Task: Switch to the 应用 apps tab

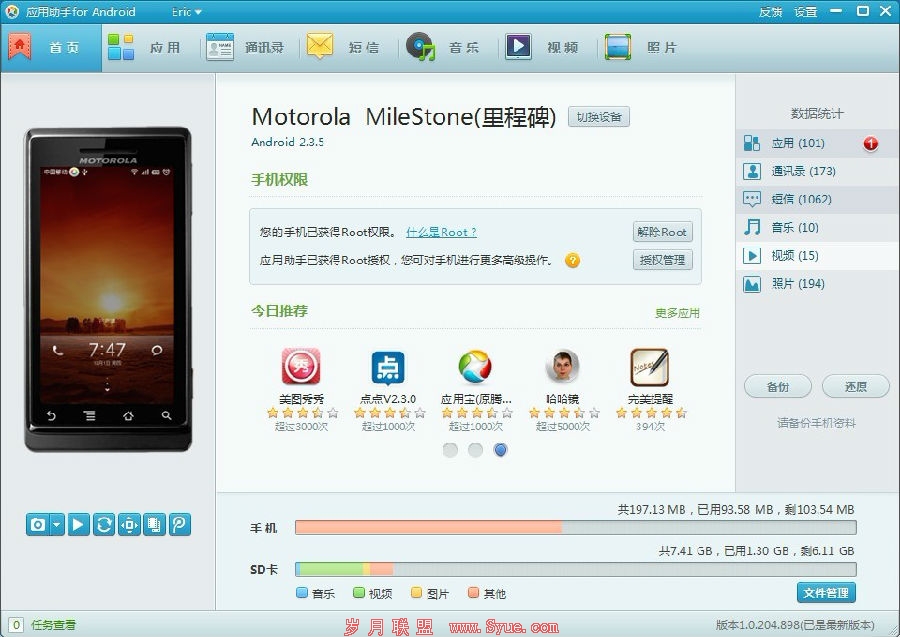Action: point(145,48)
